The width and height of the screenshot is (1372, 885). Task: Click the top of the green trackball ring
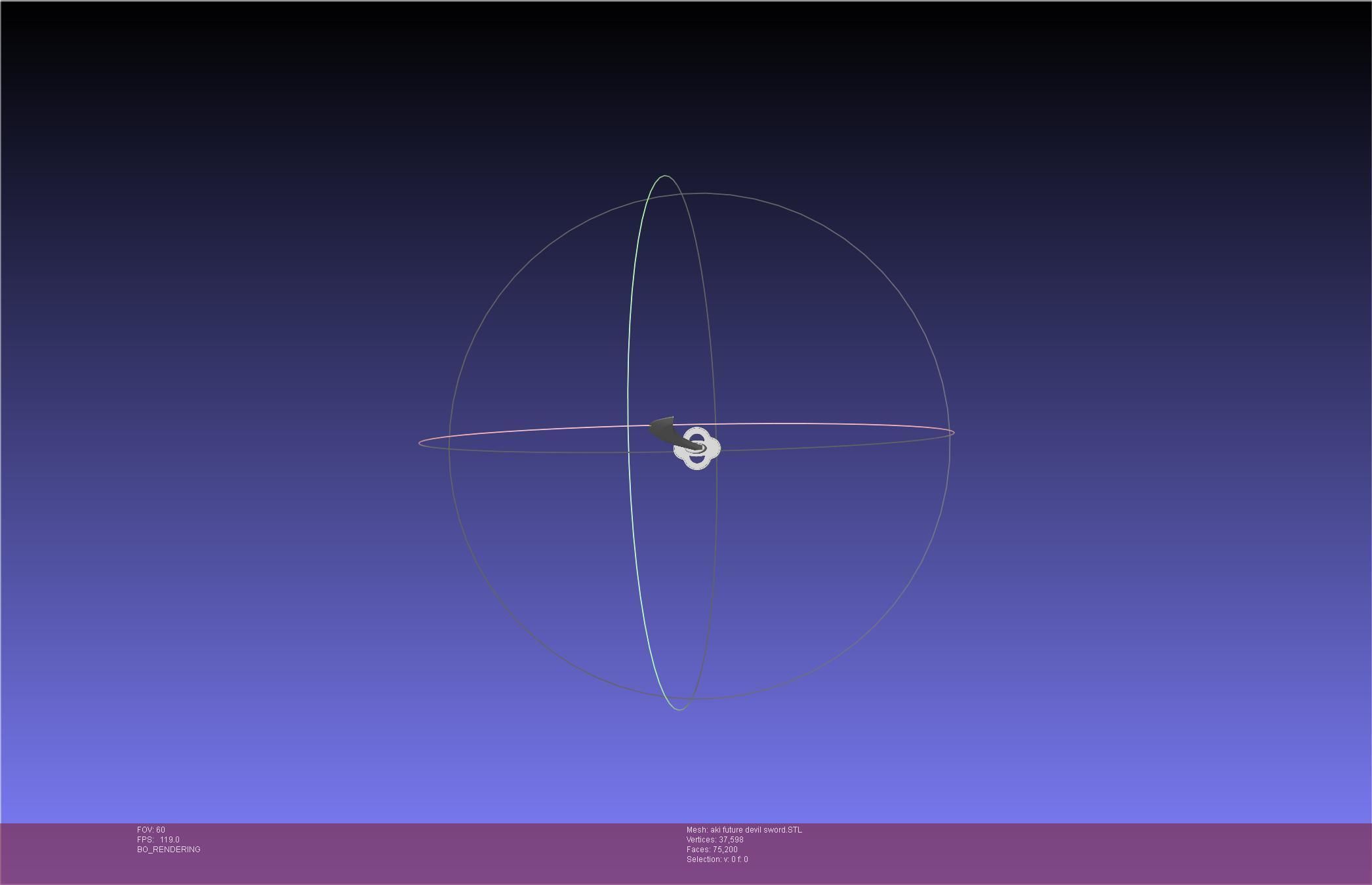[x=665, y=176]
